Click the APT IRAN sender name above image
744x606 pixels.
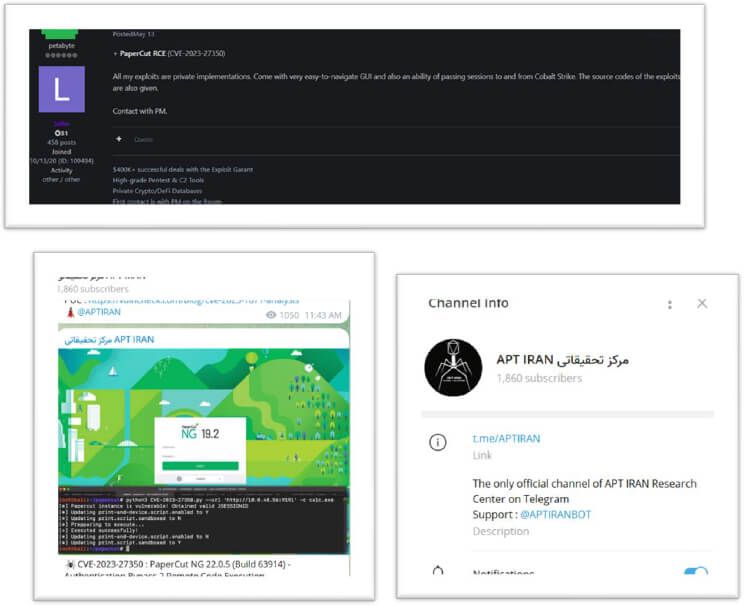(x=109, y=340)
